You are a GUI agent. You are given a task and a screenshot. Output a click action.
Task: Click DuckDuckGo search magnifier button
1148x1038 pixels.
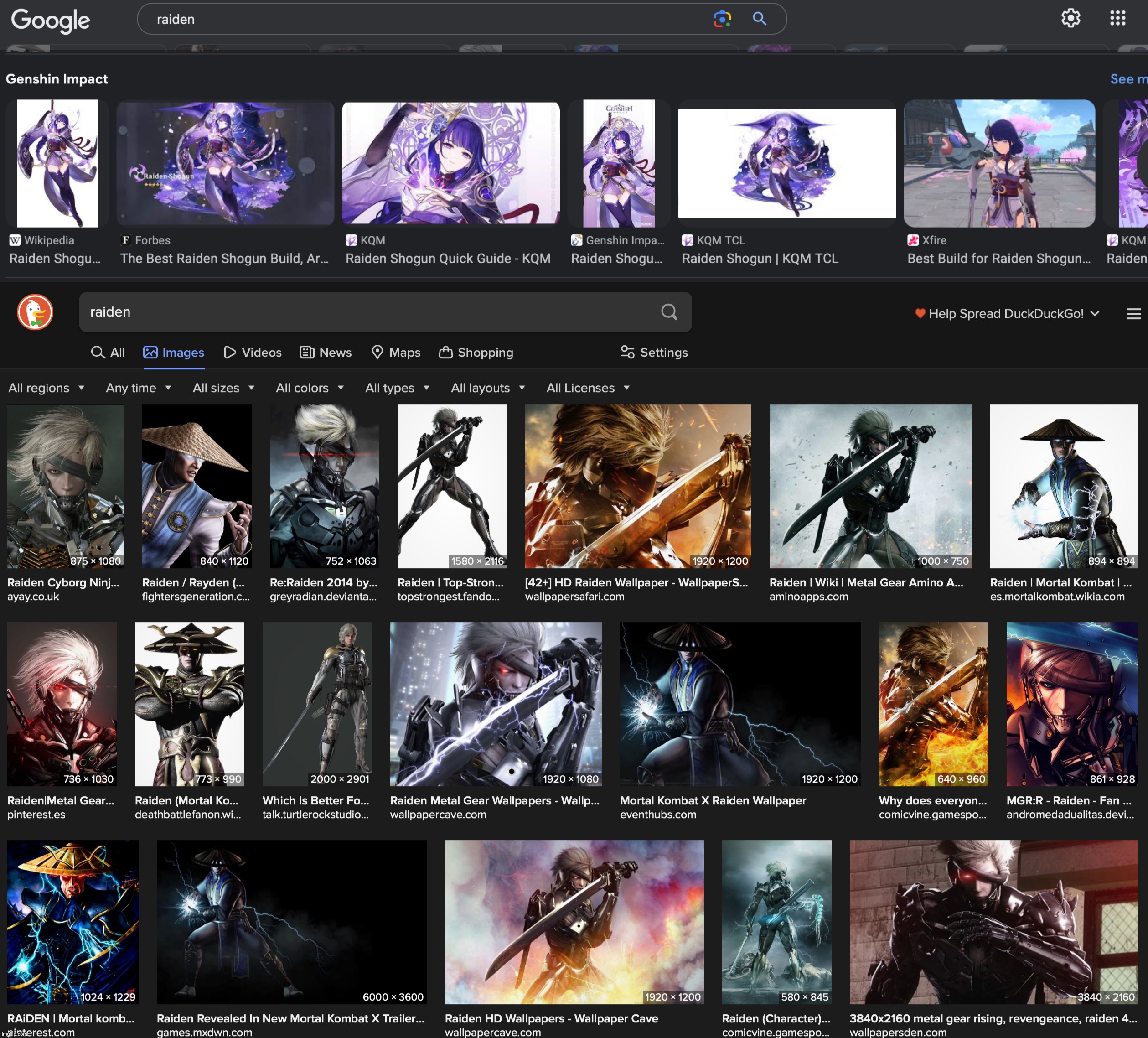coord(669,311)
